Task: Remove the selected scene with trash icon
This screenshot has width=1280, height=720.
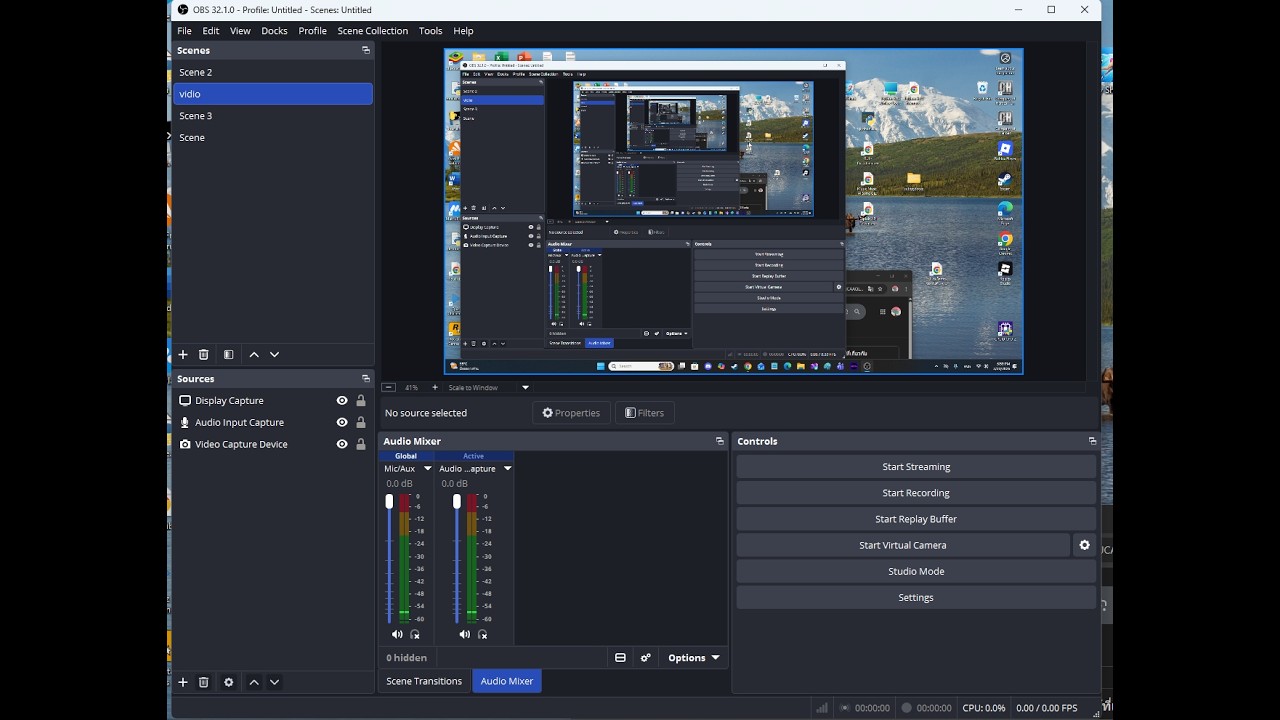Action: [x=204, y=355]
